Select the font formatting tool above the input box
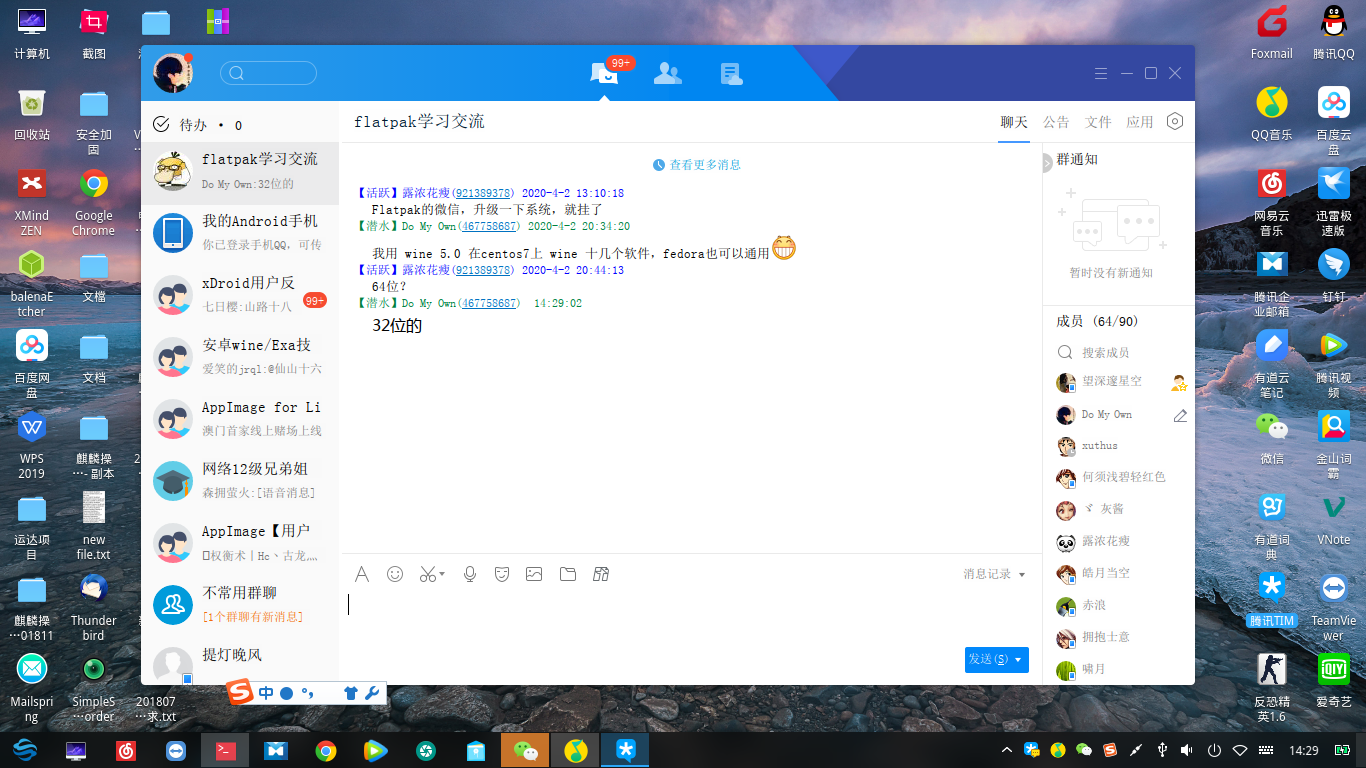This screenshot has height=768, width=1366. pos(362,574)
